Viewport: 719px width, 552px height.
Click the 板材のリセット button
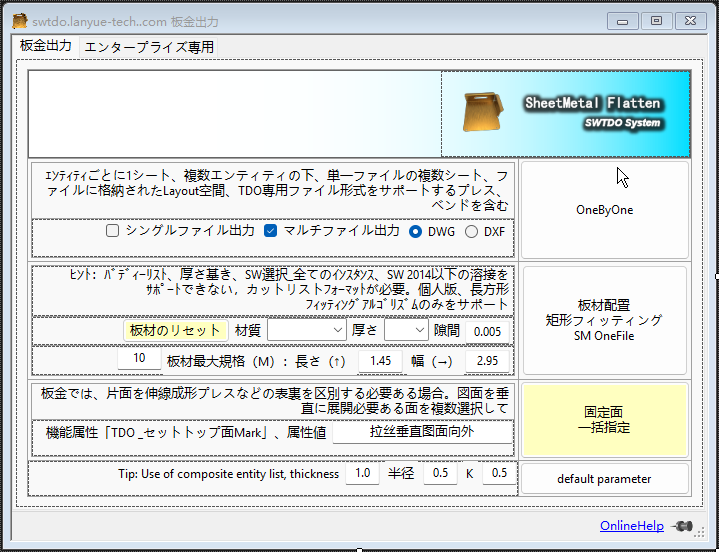click(x=174, y=330)
